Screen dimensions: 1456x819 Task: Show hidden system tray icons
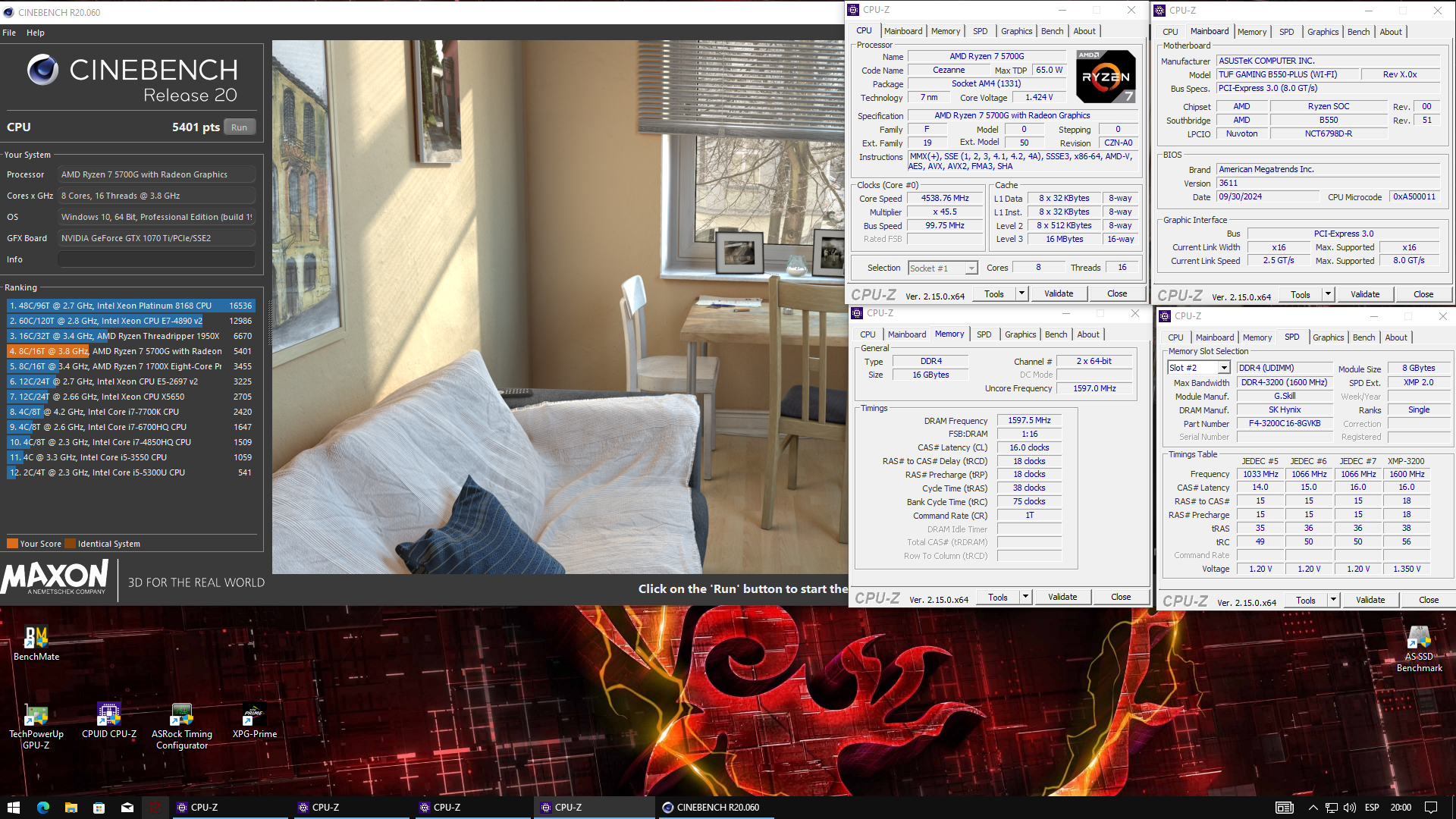coord(1313,808)
